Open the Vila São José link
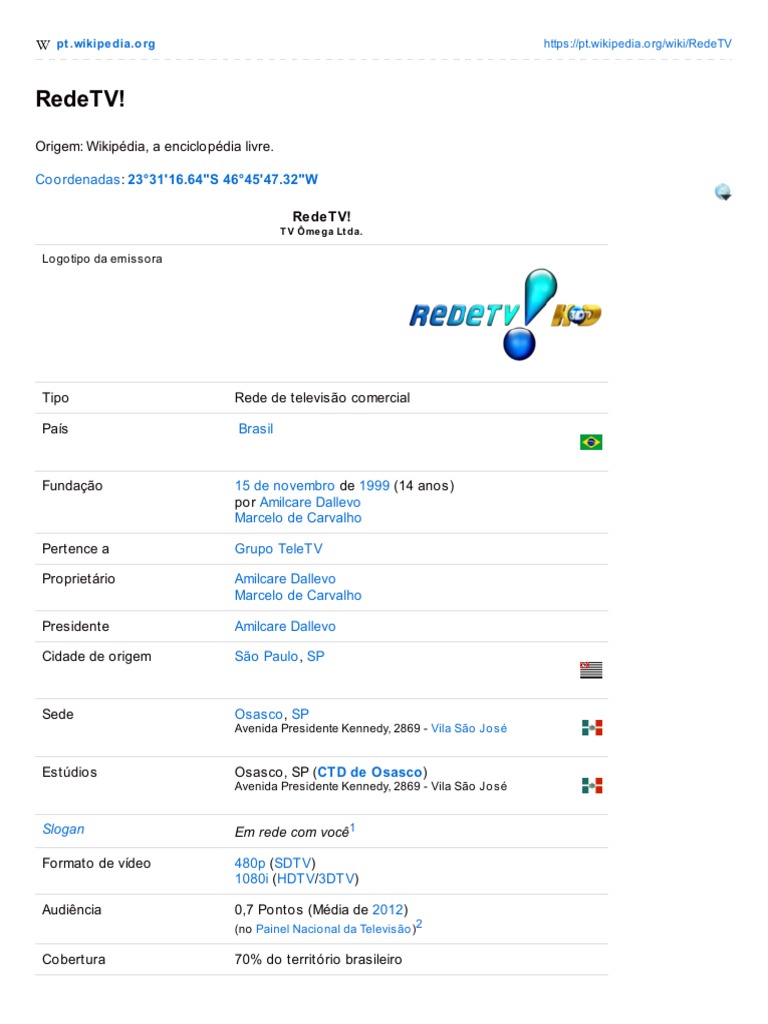Viewport: 768px width, 1024px height. pos(469,729)
